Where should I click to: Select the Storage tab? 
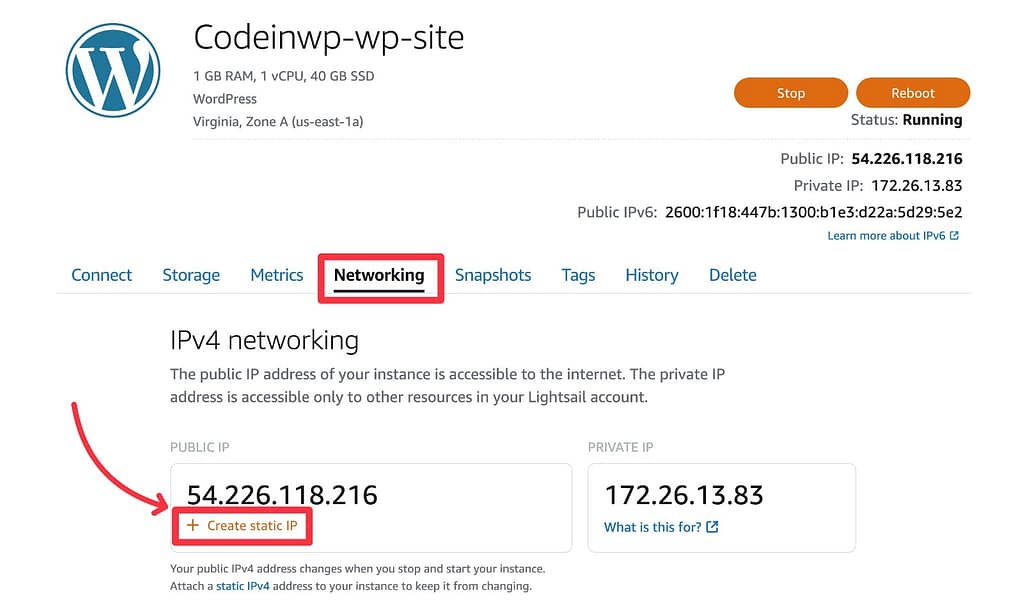click(x=190, y=275)
